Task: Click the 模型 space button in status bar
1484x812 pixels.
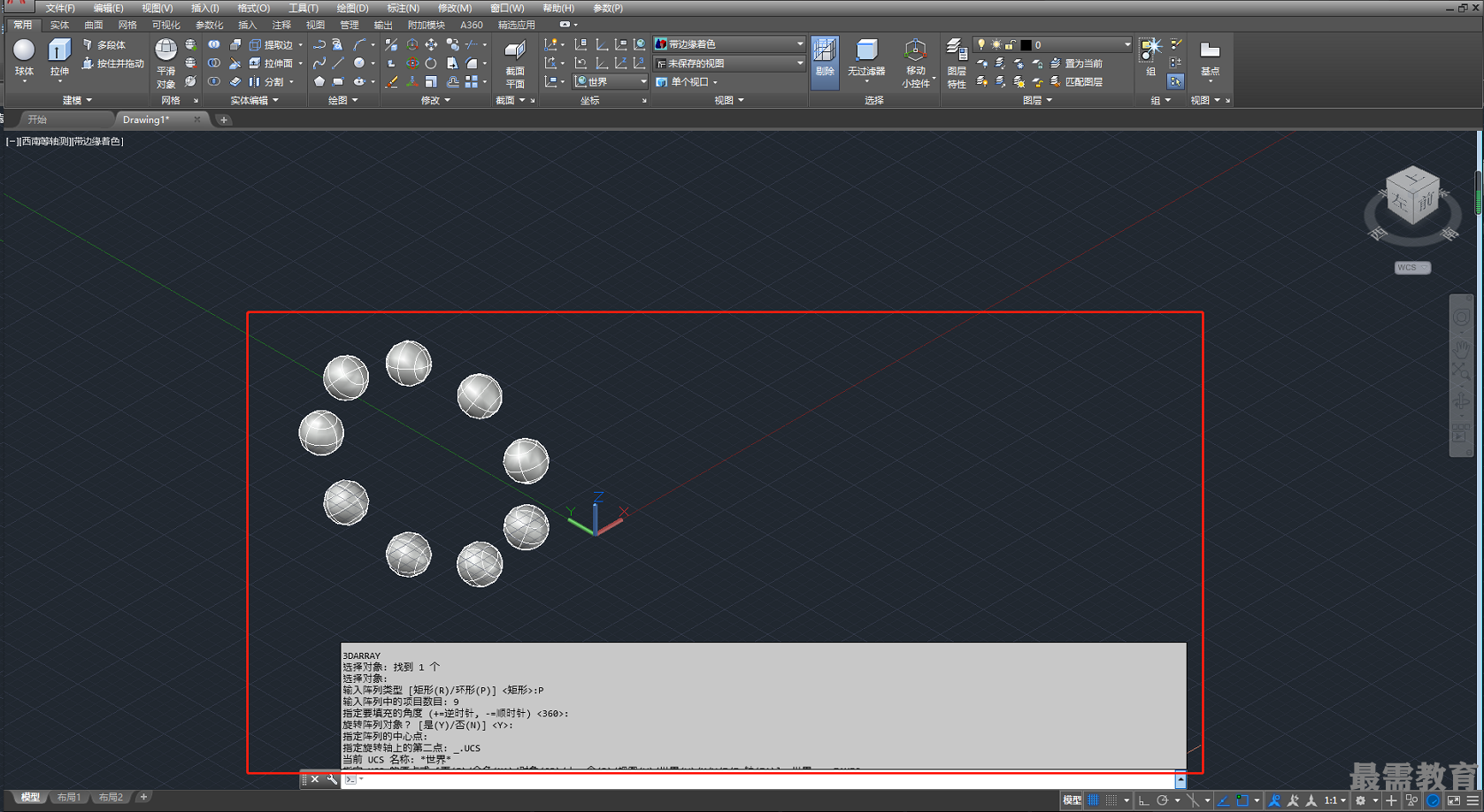Action: [x=1072, y=801]
